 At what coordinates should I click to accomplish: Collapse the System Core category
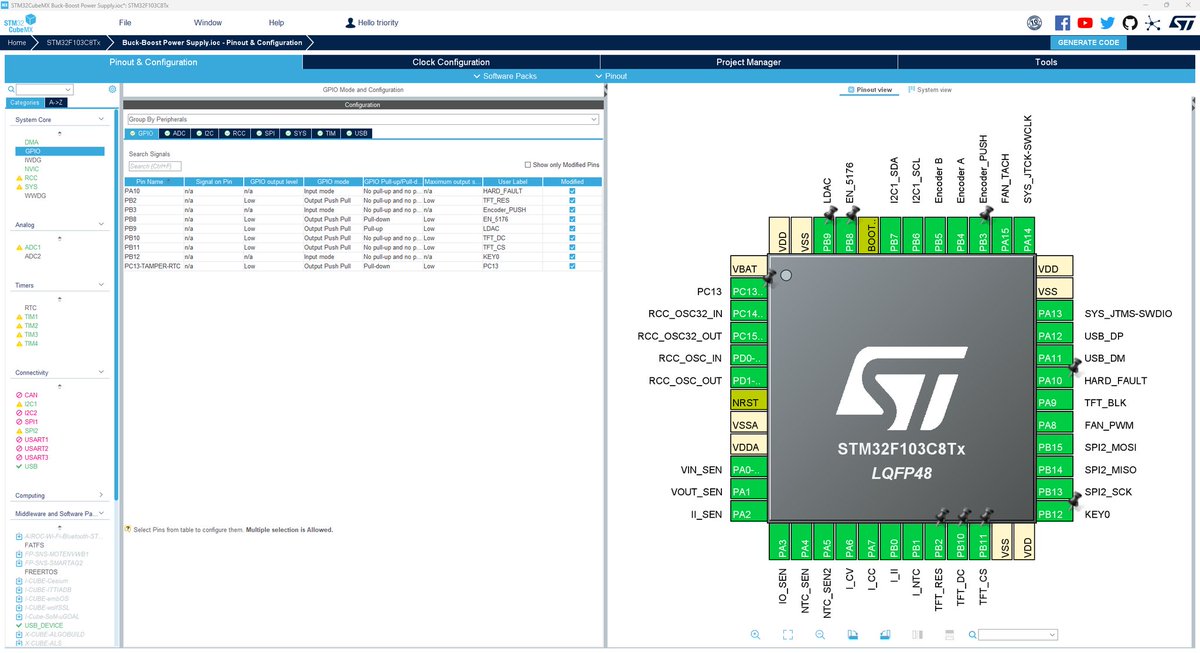tap(101, 119)
